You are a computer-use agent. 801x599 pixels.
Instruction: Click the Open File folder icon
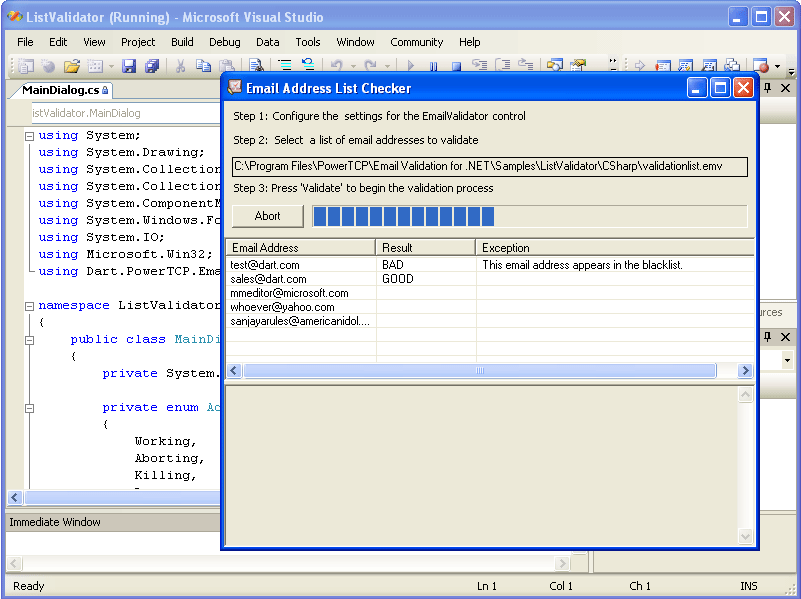[72, 65]
